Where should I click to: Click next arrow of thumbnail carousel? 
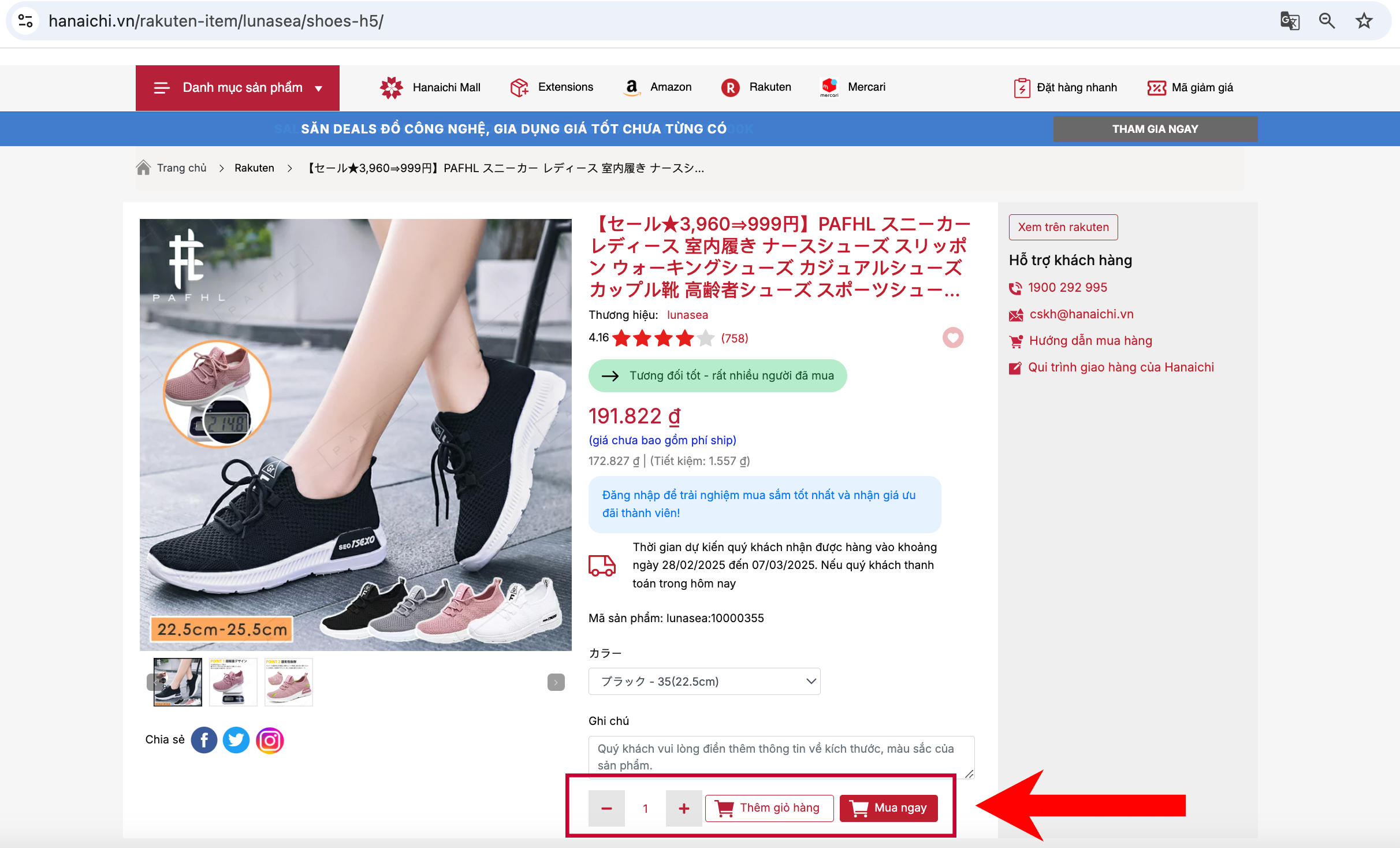point(556,682)
